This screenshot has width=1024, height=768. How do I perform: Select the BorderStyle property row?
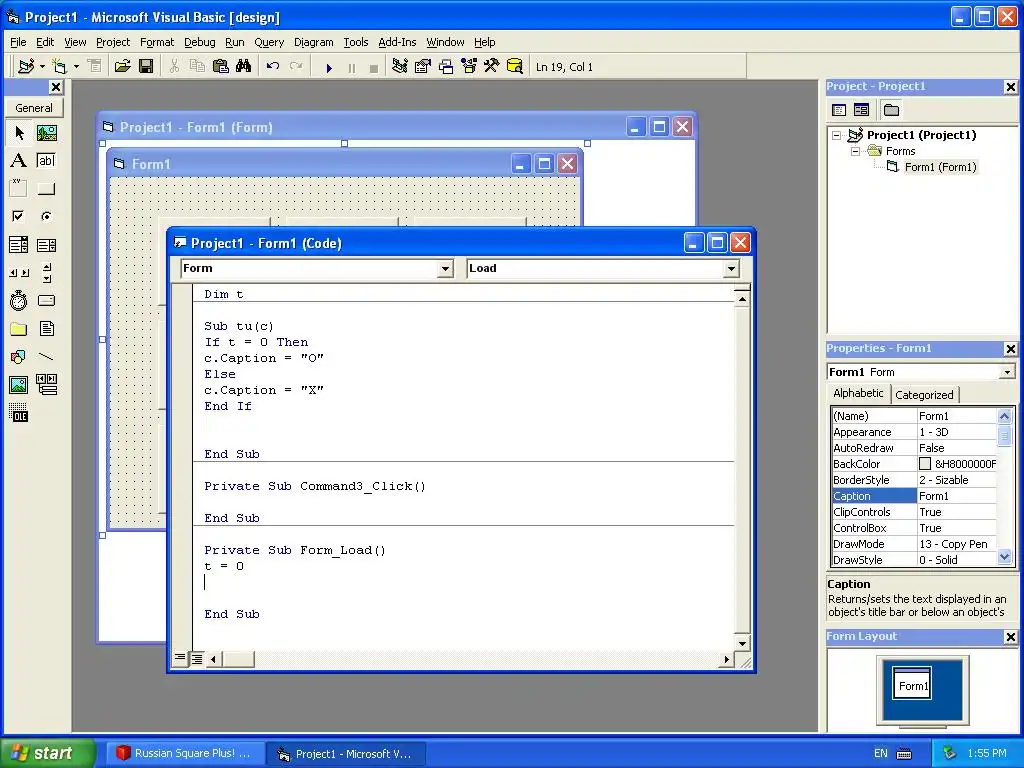[914, 480]
